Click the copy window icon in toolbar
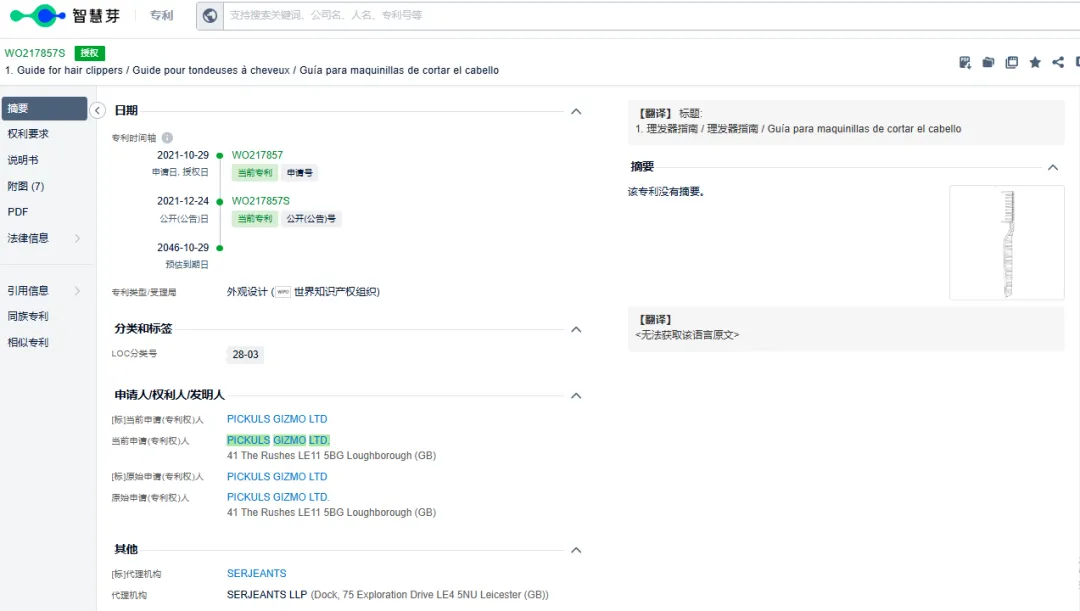Viewport: 1080px width, 611px height. click(x=1012, y=63)
